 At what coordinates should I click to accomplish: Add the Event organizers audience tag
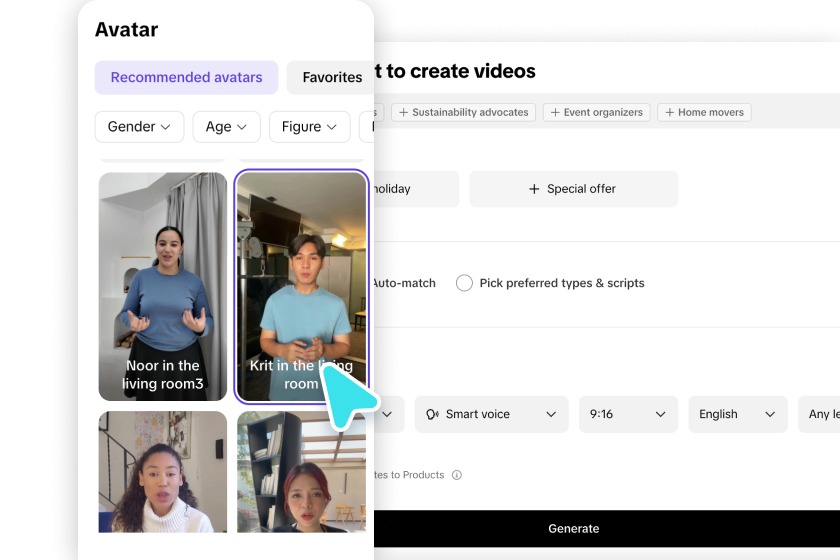[596, 113]
